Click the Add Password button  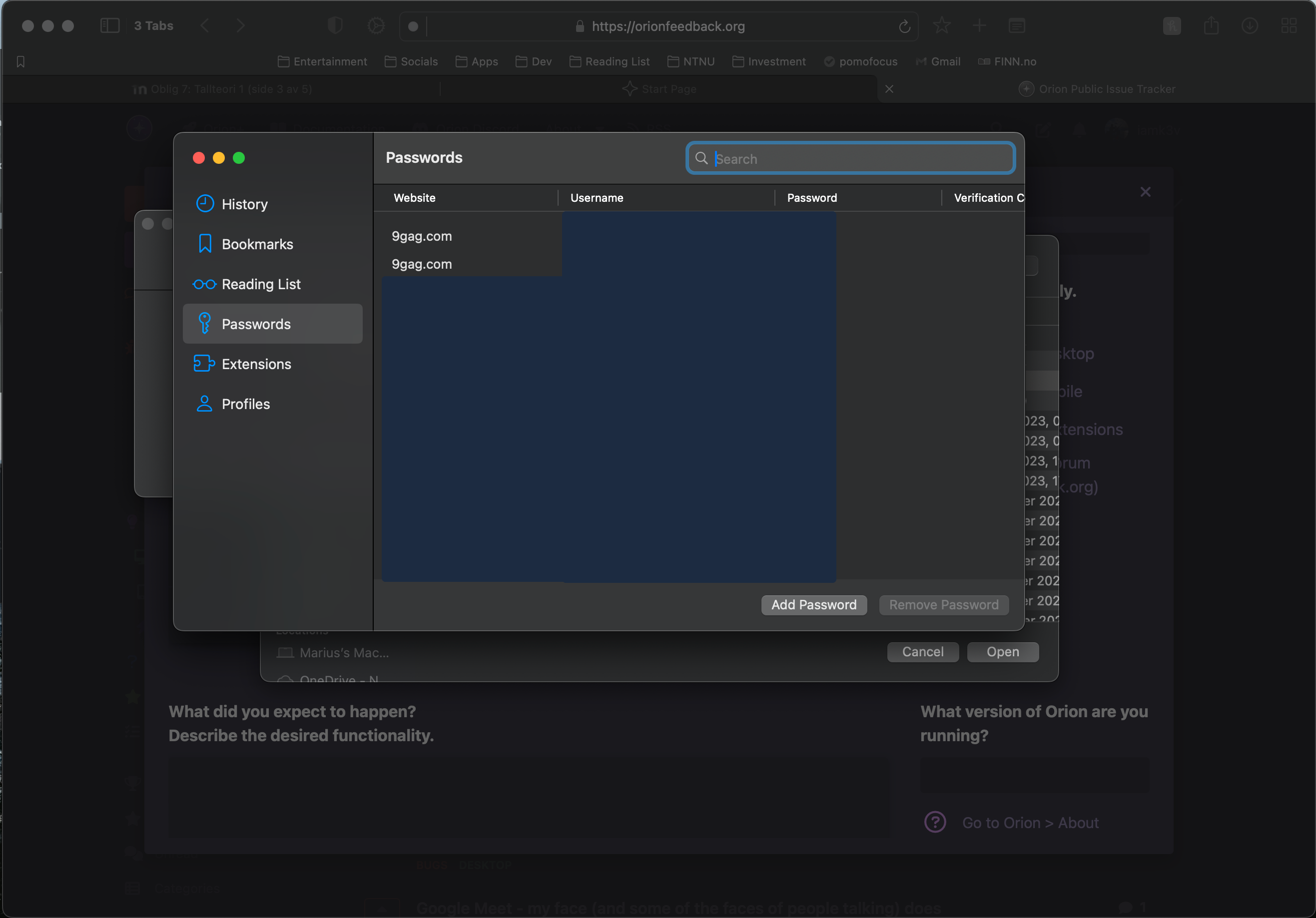(813, 604)
